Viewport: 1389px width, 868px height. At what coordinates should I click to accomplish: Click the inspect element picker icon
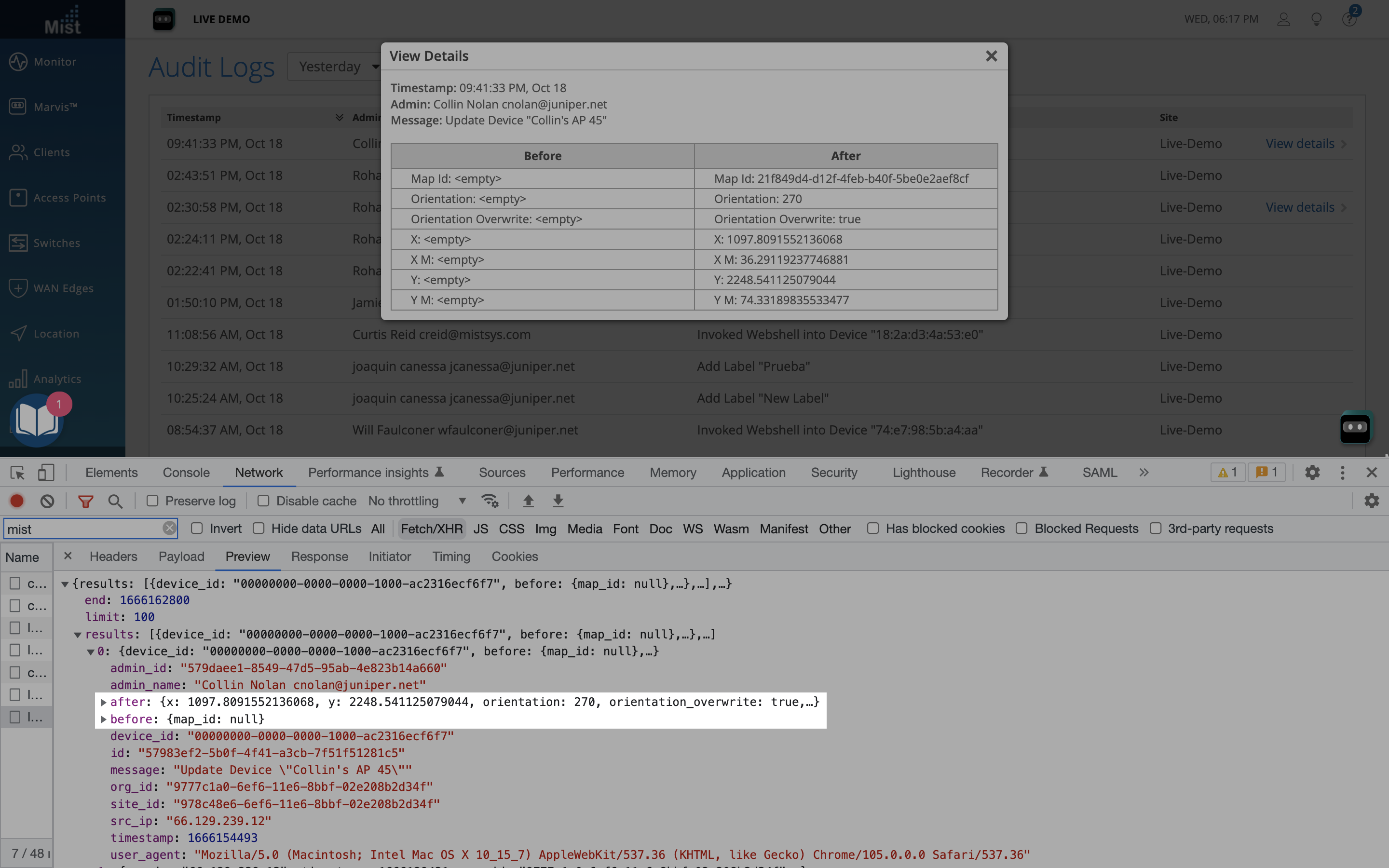pos(17,473)
